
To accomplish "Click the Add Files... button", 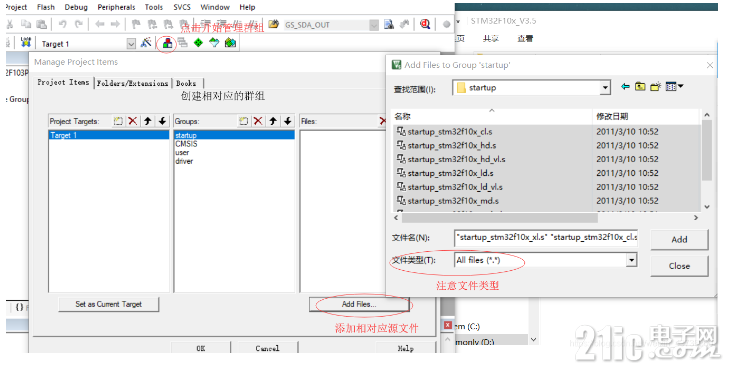I will [x=359, y=304].
